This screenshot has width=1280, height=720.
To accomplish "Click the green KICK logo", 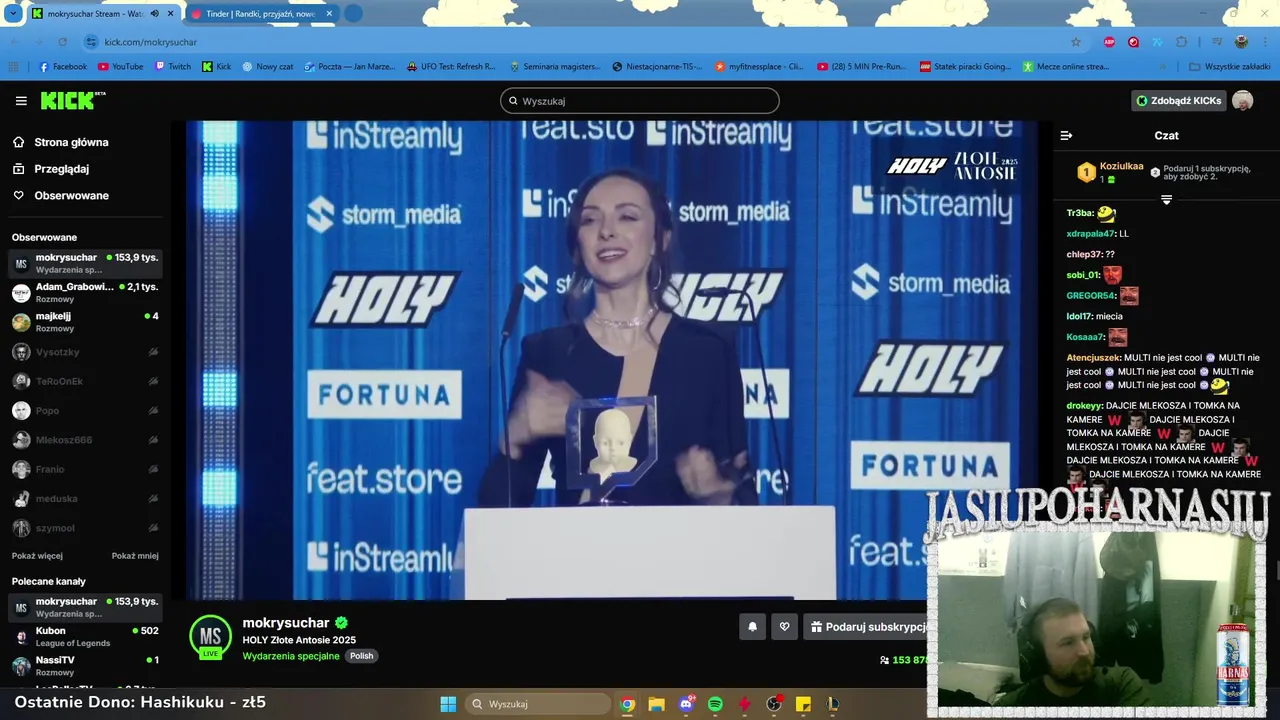I will (72, 100).
